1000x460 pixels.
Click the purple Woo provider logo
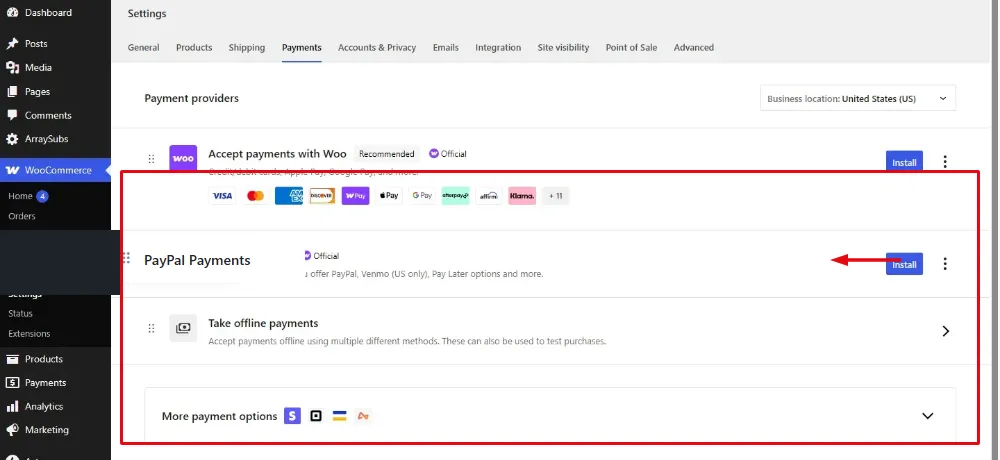[x=183, y=158]
